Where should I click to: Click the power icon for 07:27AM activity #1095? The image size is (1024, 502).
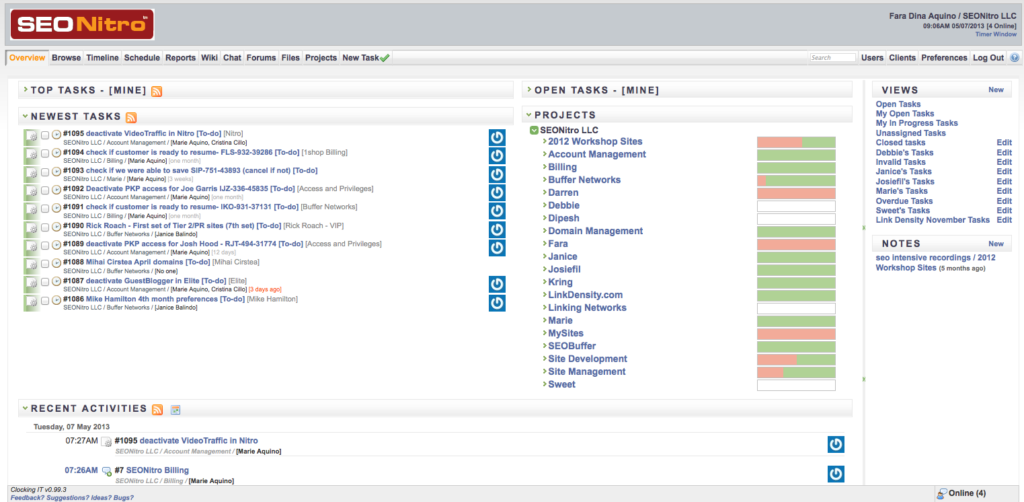coord(836,445)
